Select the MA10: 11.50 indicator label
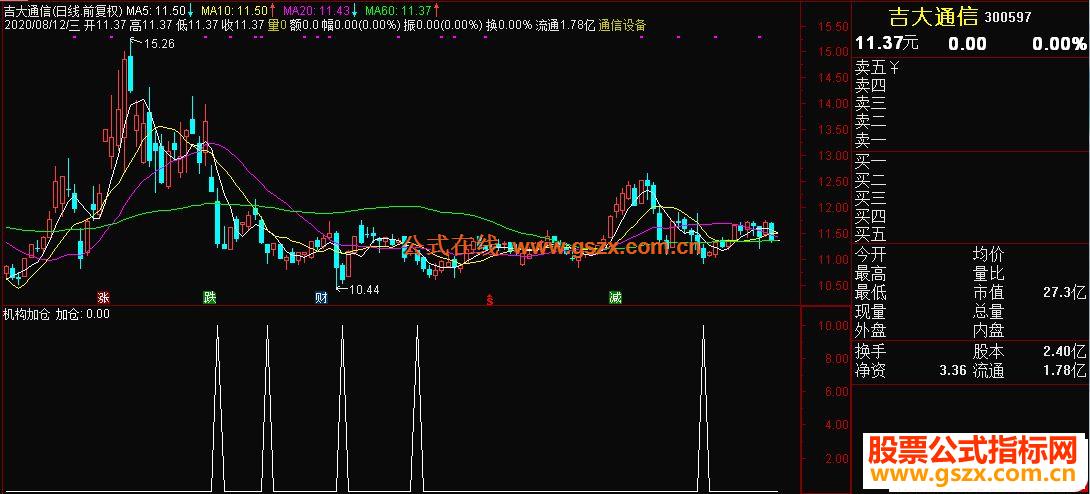 (x=234, y=11)
